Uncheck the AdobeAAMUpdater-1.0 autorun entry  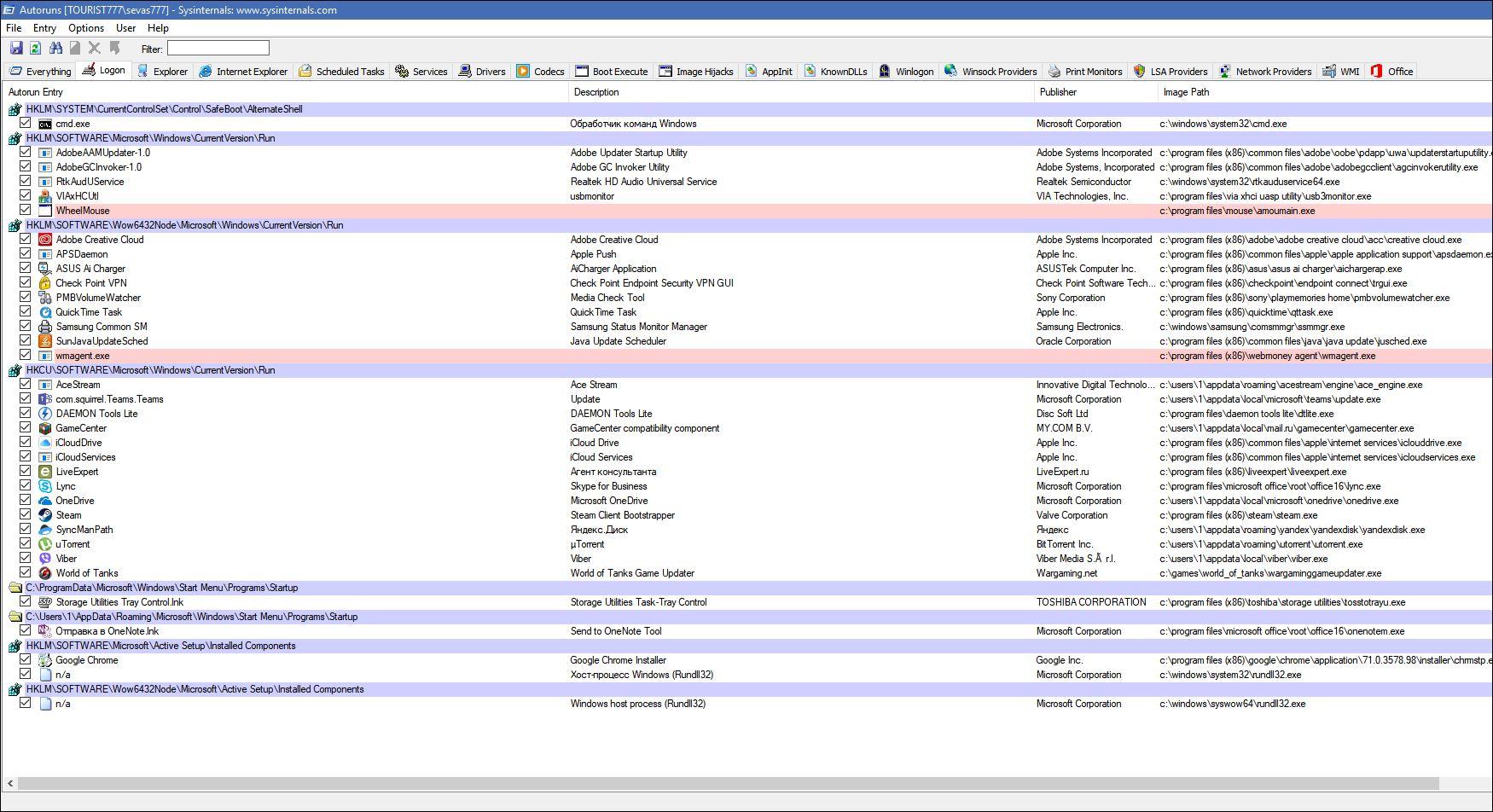[26, 152]
